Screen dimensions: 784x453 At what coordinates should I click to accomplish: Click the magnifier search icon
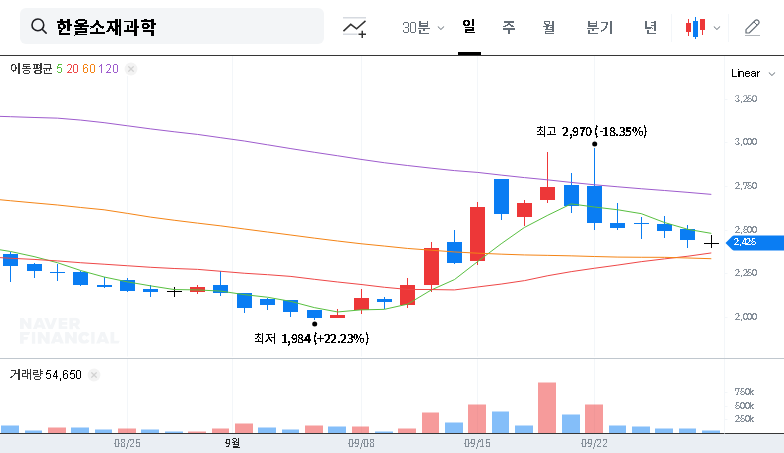click(40, 27)
